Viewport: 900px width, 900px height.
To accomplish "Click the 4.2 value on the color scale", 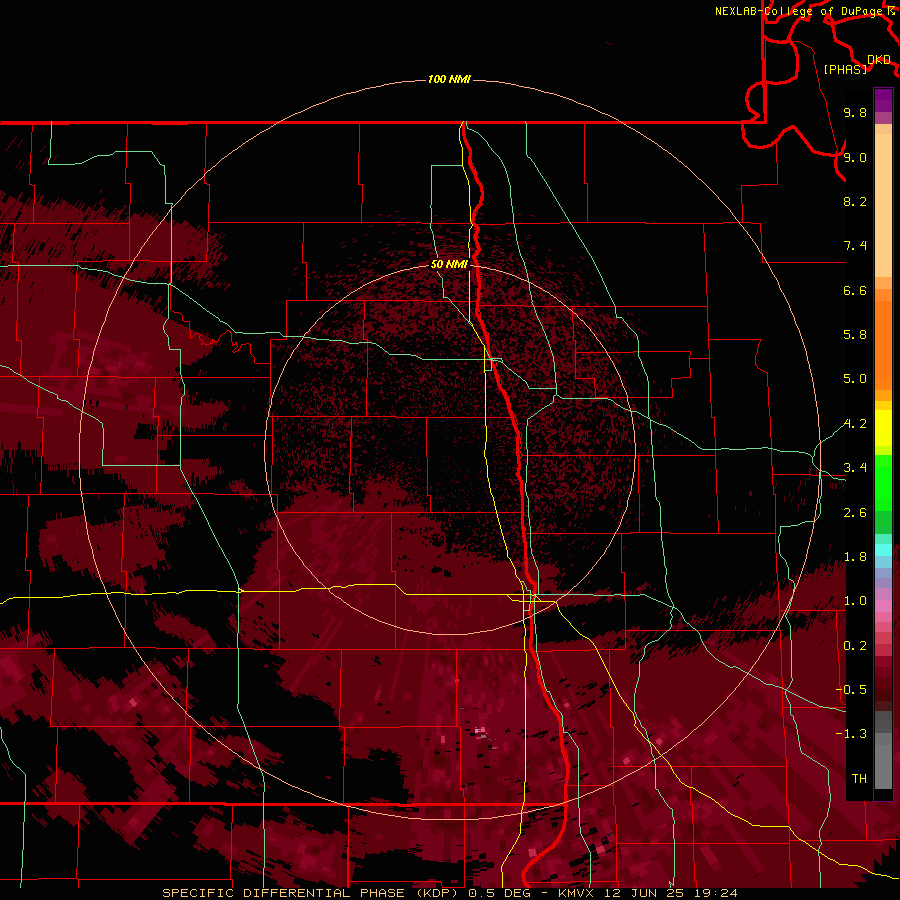I will point(855,424).
